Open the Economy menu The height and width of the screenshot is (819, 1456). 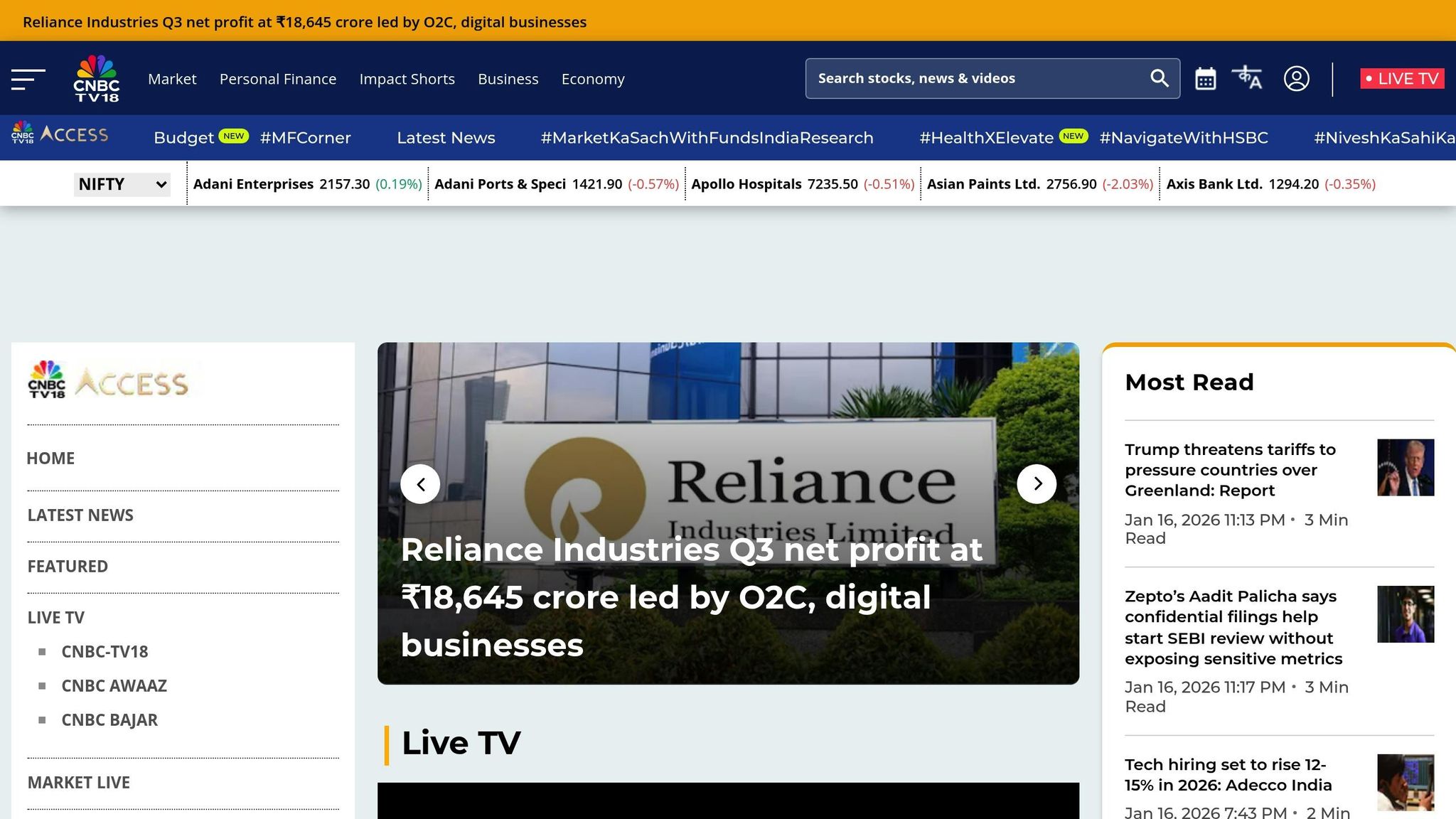(x=593, y=79)
